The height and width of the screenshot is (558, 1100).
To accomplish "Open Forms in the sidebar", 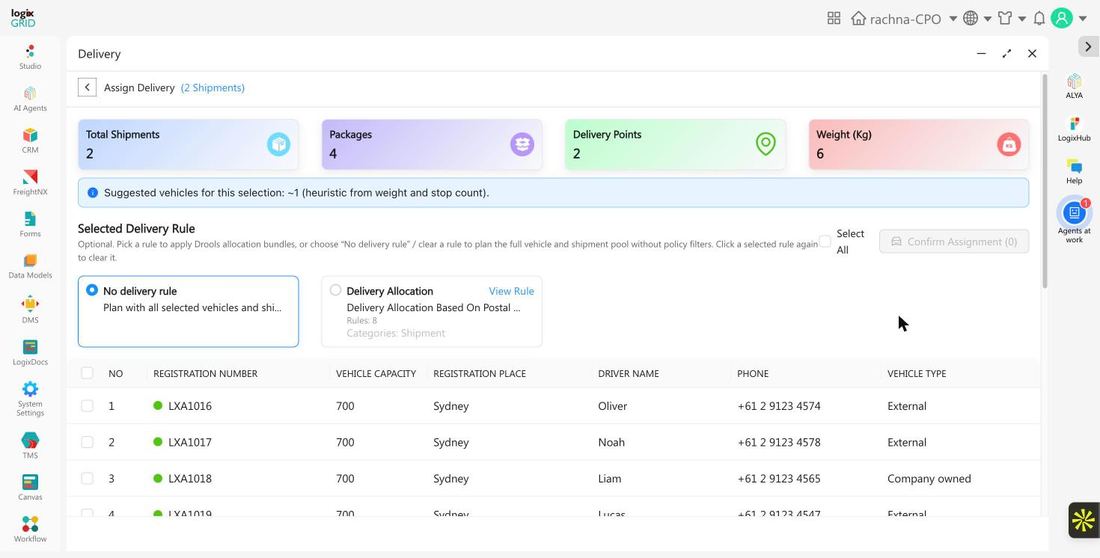I will pos(30,225).
